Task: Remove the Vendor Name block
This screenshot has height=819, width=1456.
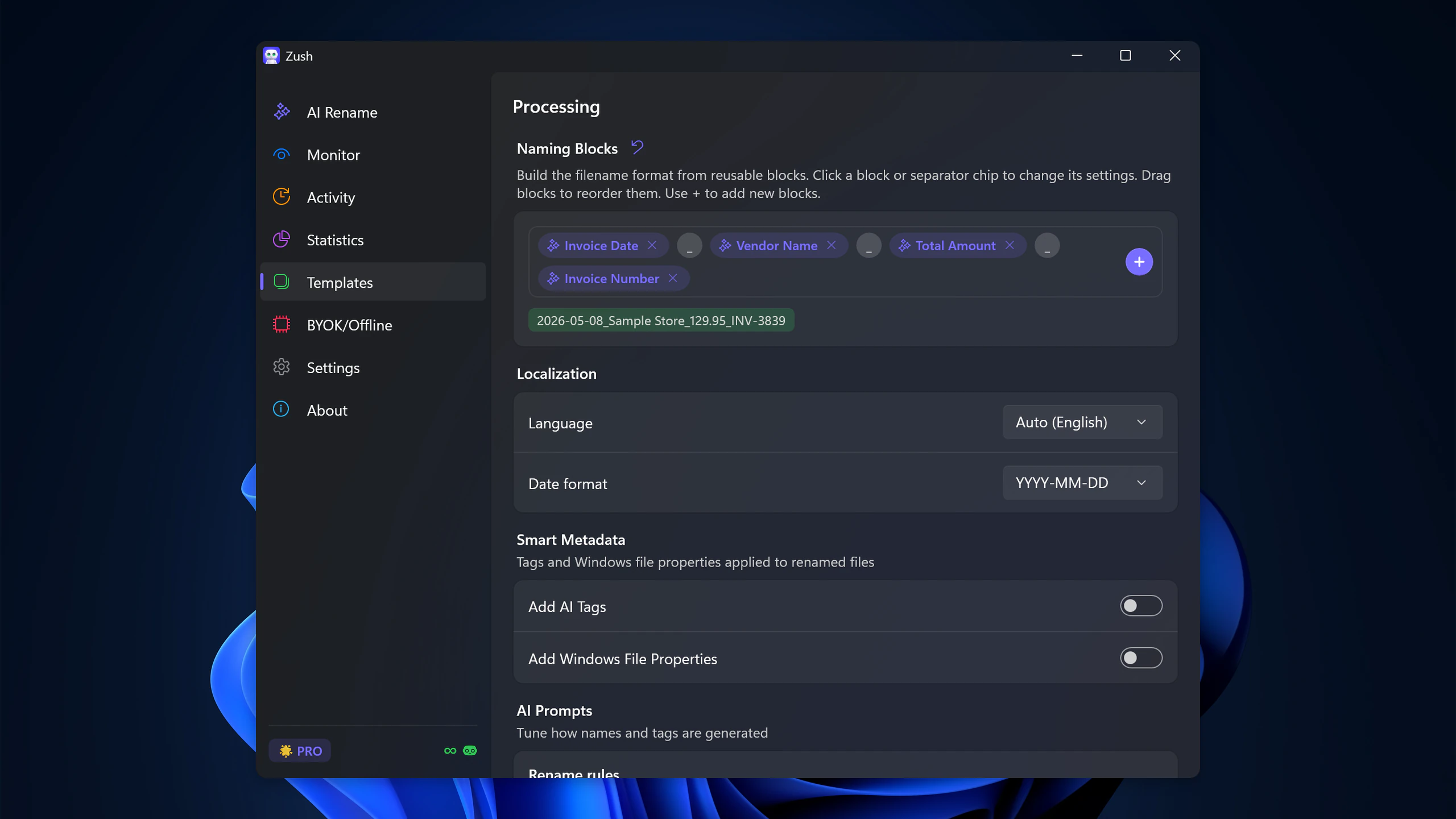Action: [x=831, y=245]
